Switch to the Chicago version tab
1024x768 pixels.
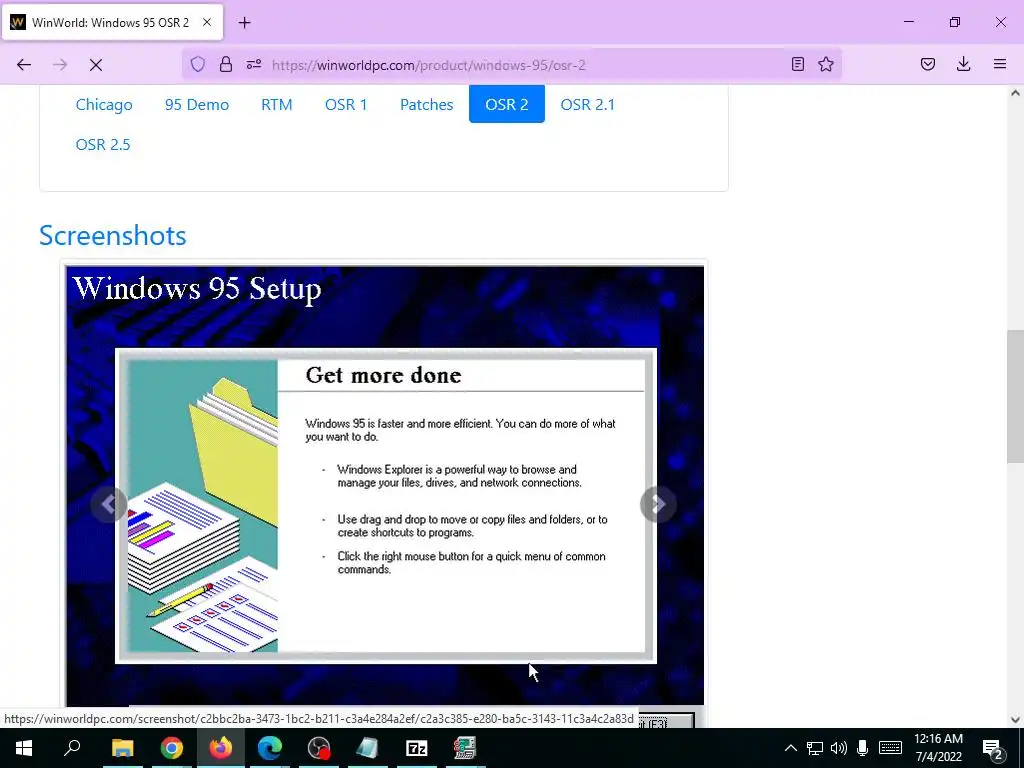(x=104, y=104)
